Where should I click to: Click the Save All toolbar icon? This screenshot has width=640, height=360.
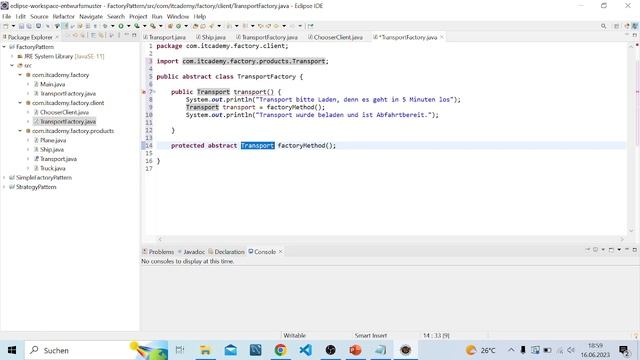pos(29,26)
